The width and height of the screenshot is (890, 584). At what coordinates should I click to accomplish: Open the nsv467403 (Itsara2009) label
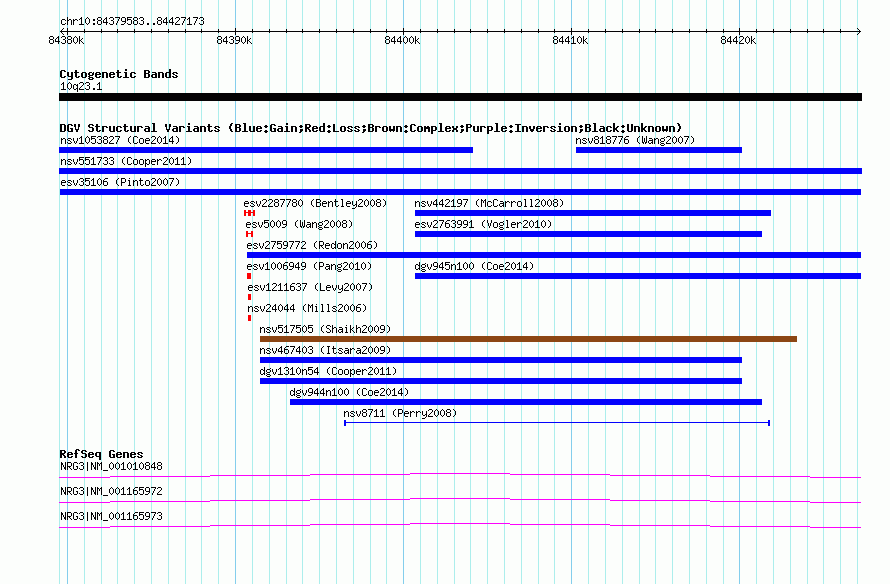(325, 350)
